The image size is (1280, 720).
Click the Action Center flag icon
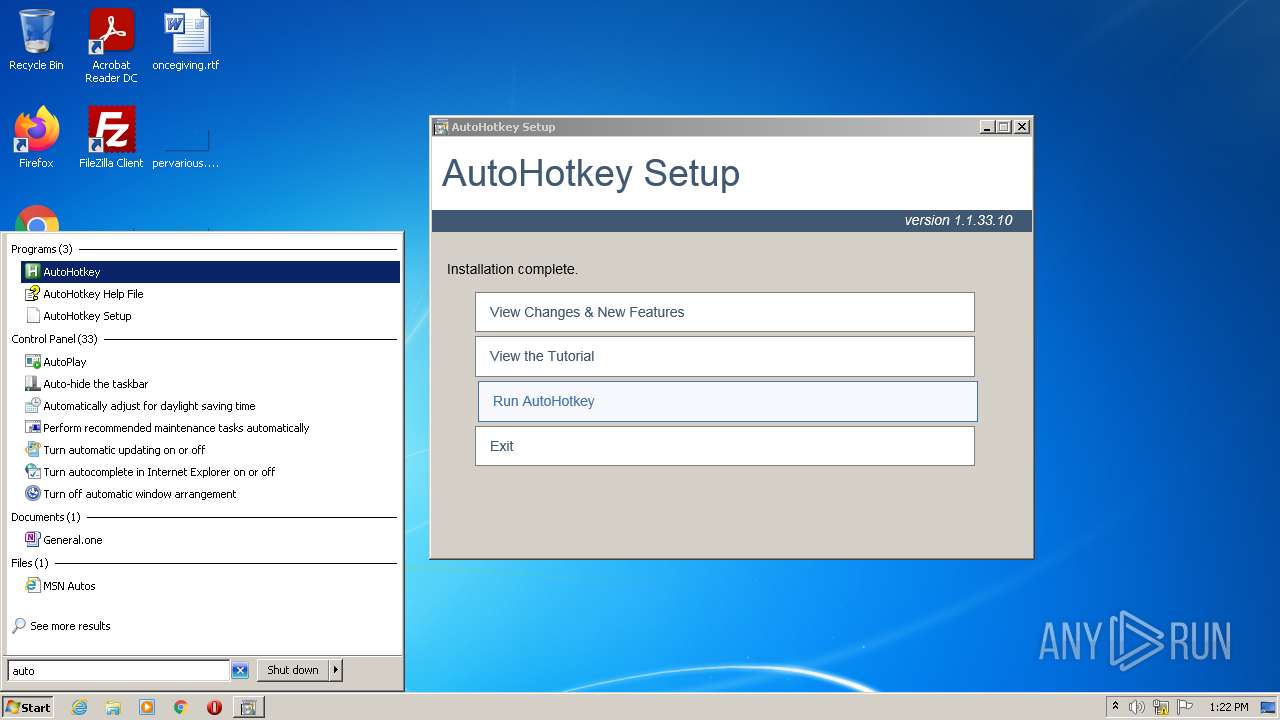click(x=1185, y=707)
